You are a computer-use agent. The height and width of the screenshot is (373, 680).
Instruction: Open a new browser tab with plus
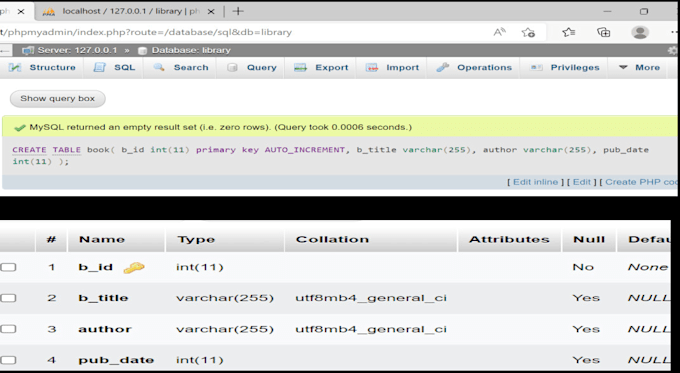click(x=238, y=11)
